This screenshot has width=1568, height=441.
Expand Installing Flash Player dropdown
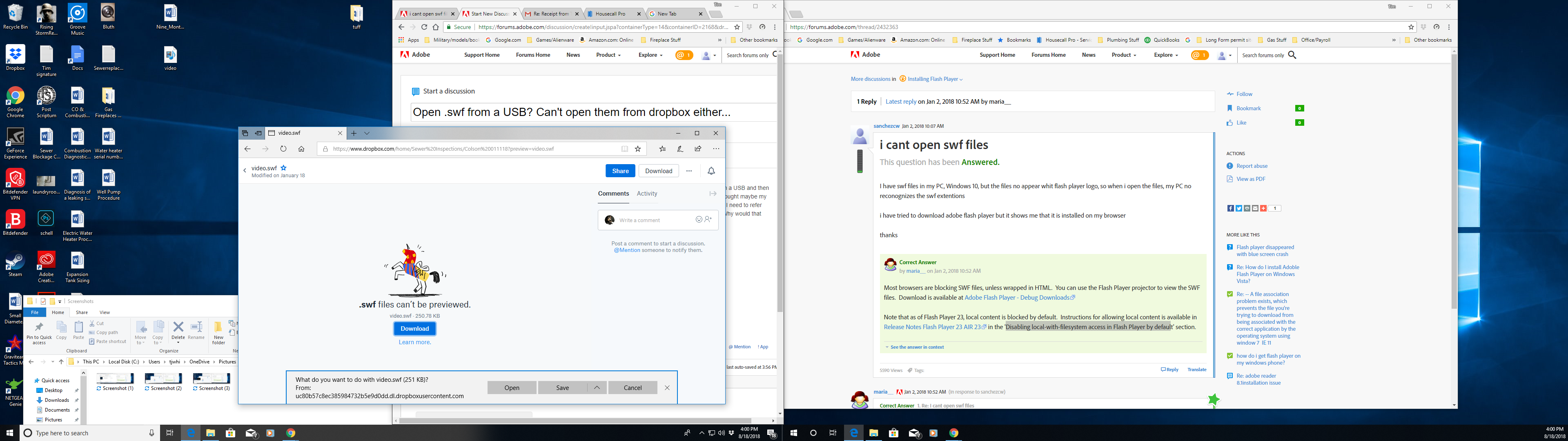(961, 80)
